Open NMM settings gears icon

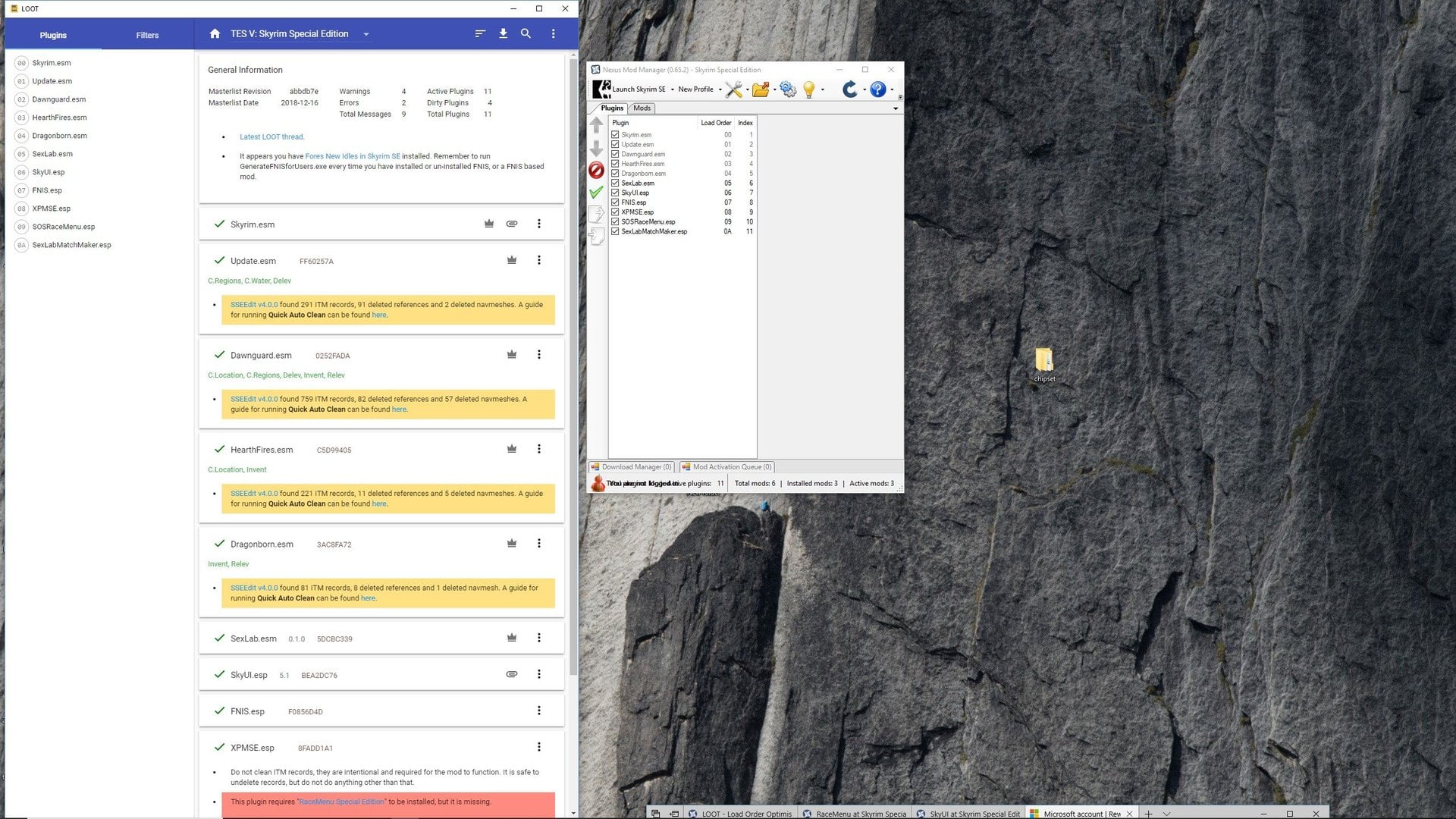click(x=788, y=89)
